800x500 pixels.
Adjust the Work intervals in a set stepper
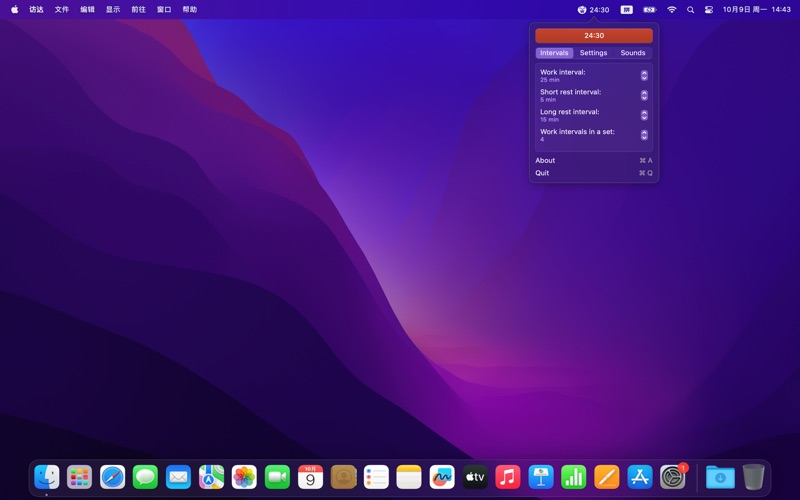(644, 135)
